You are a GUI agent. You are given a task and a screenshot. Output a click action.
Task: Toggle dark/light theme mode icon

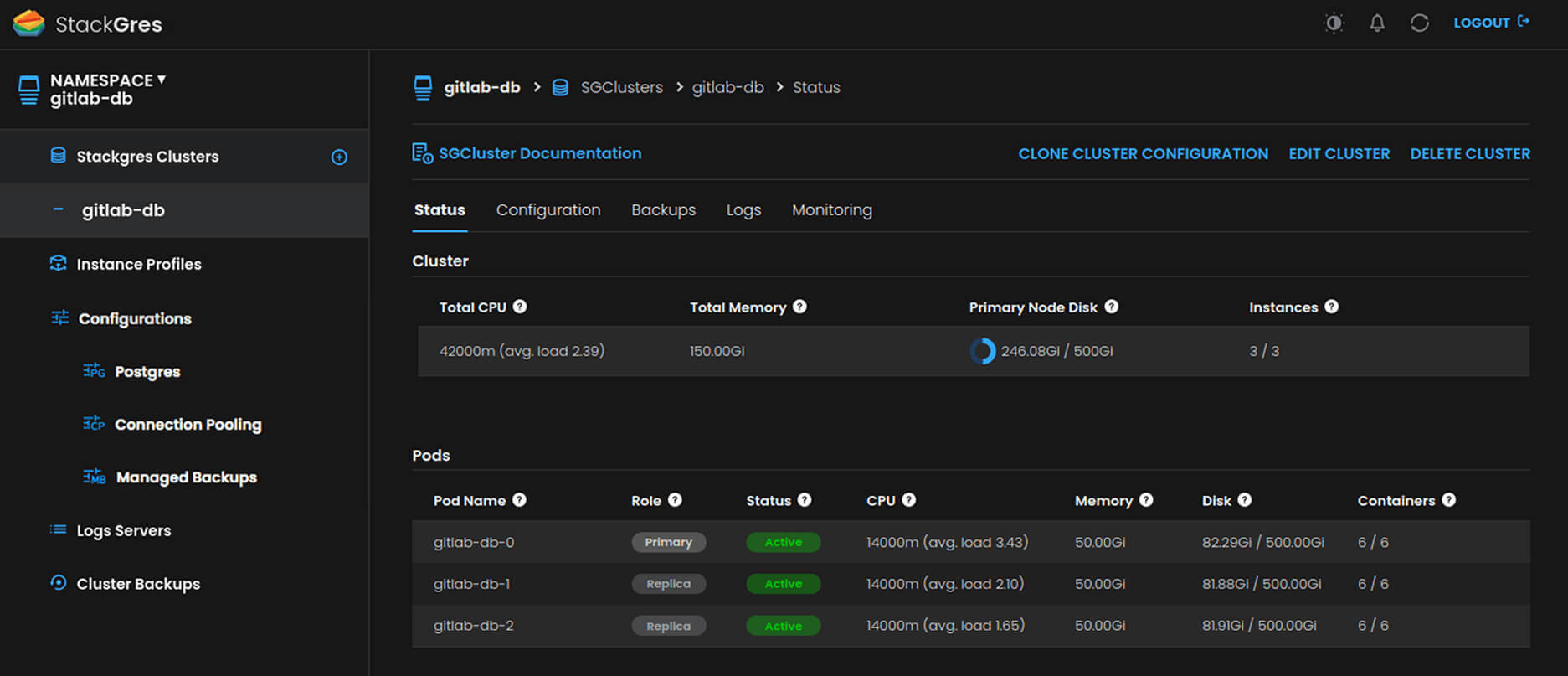[x=1334, y=23]
